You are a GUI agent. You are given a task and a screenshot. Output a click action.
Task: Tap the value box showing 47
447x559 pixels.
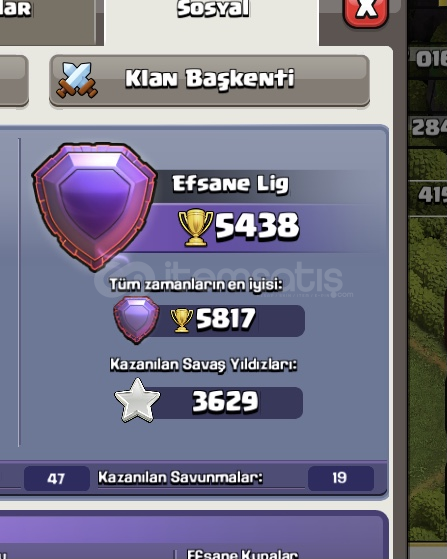[x=57, y=478]
